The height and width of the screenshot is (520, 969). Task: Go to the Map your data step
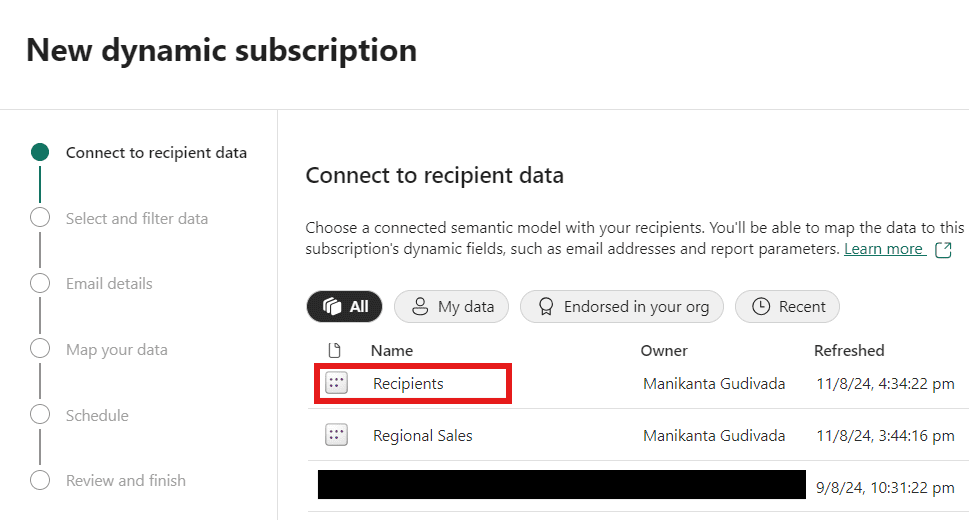(116, 350)
